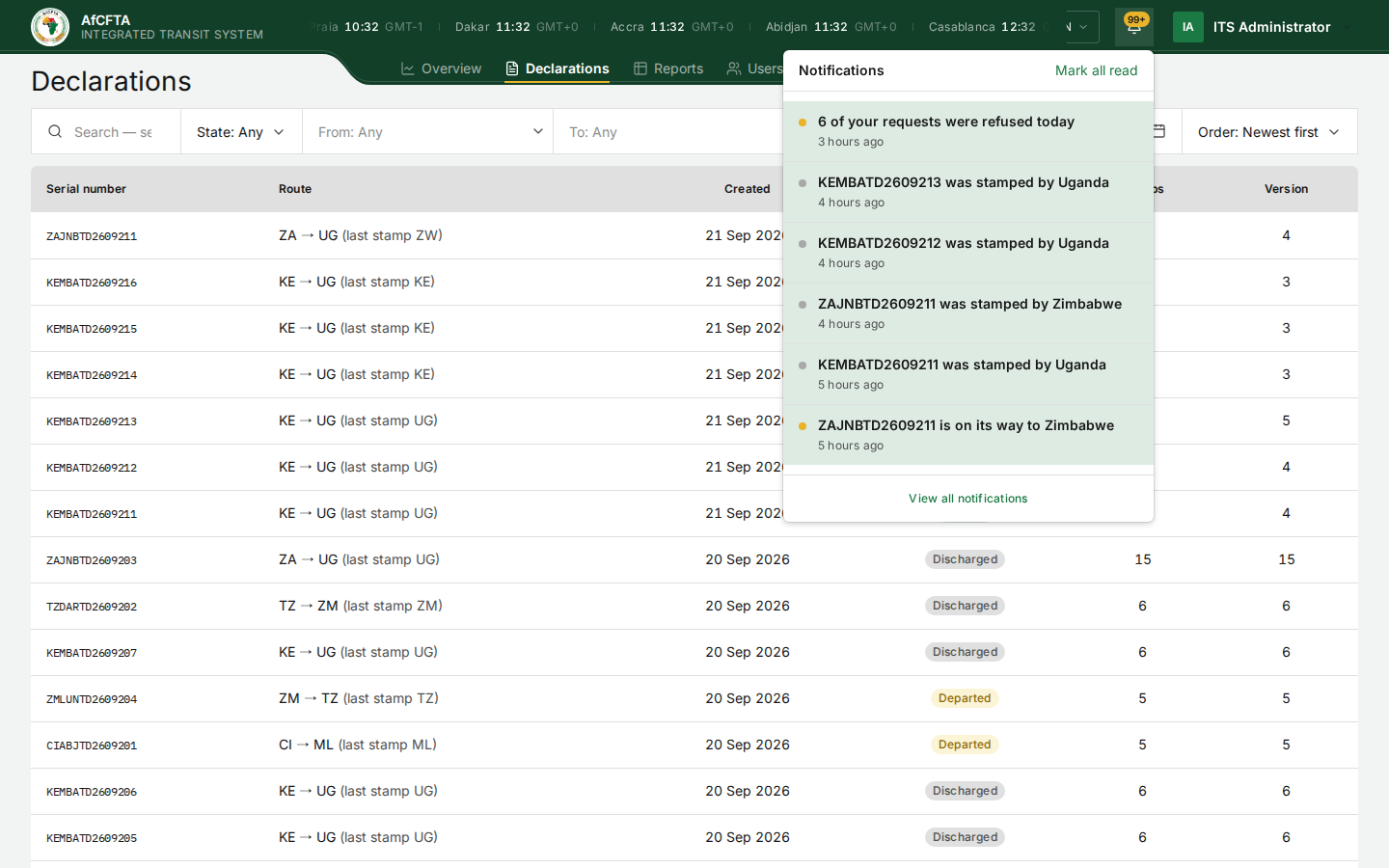The height and width of the screenshot is (868, 1389).
Task: Open the To: Any filter
Action: (667, 131)
